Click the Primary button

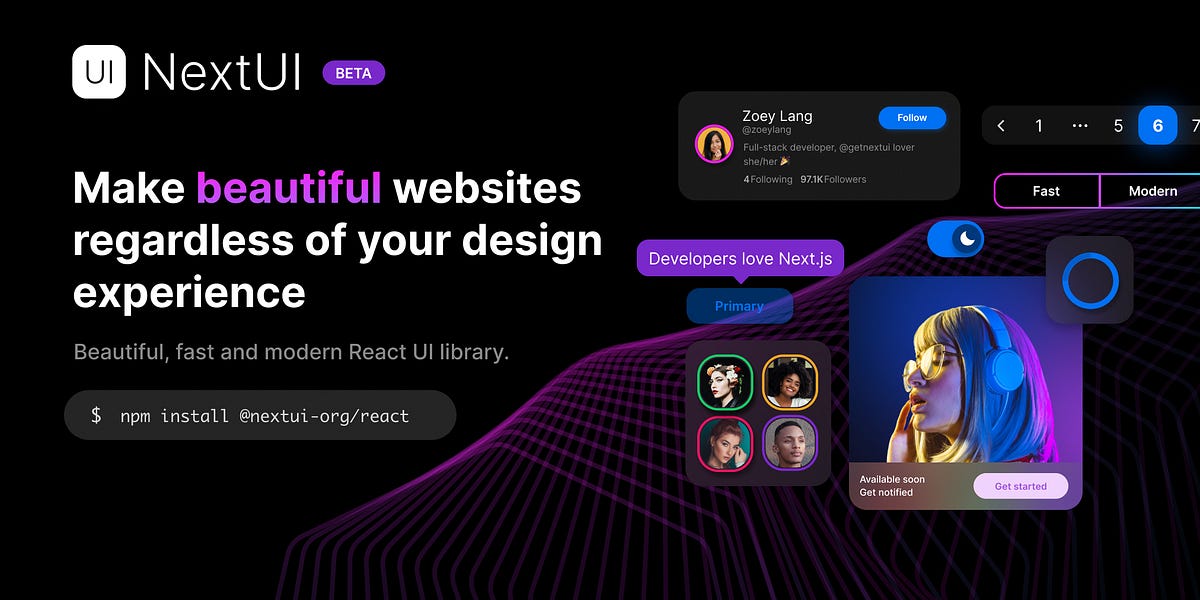click(740, 306)
